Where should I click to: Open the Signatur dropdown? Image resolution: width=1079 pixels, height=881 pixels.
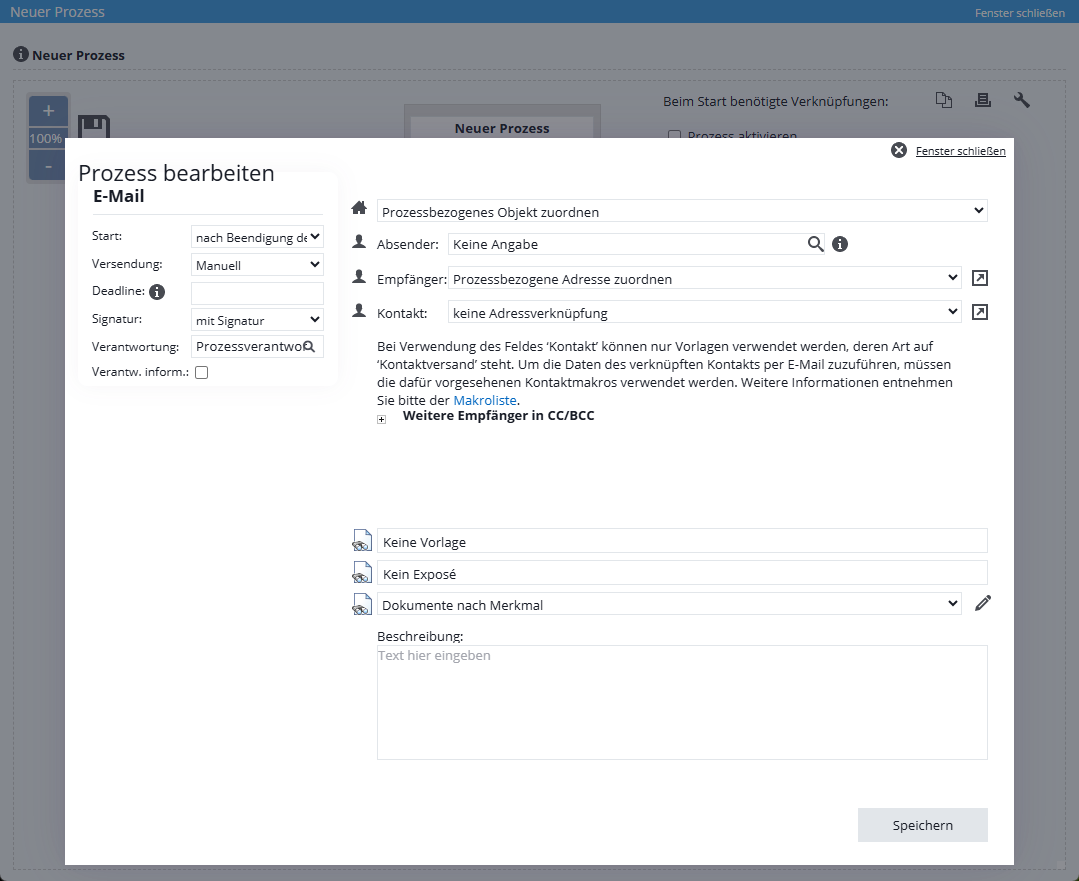[257, 320]
